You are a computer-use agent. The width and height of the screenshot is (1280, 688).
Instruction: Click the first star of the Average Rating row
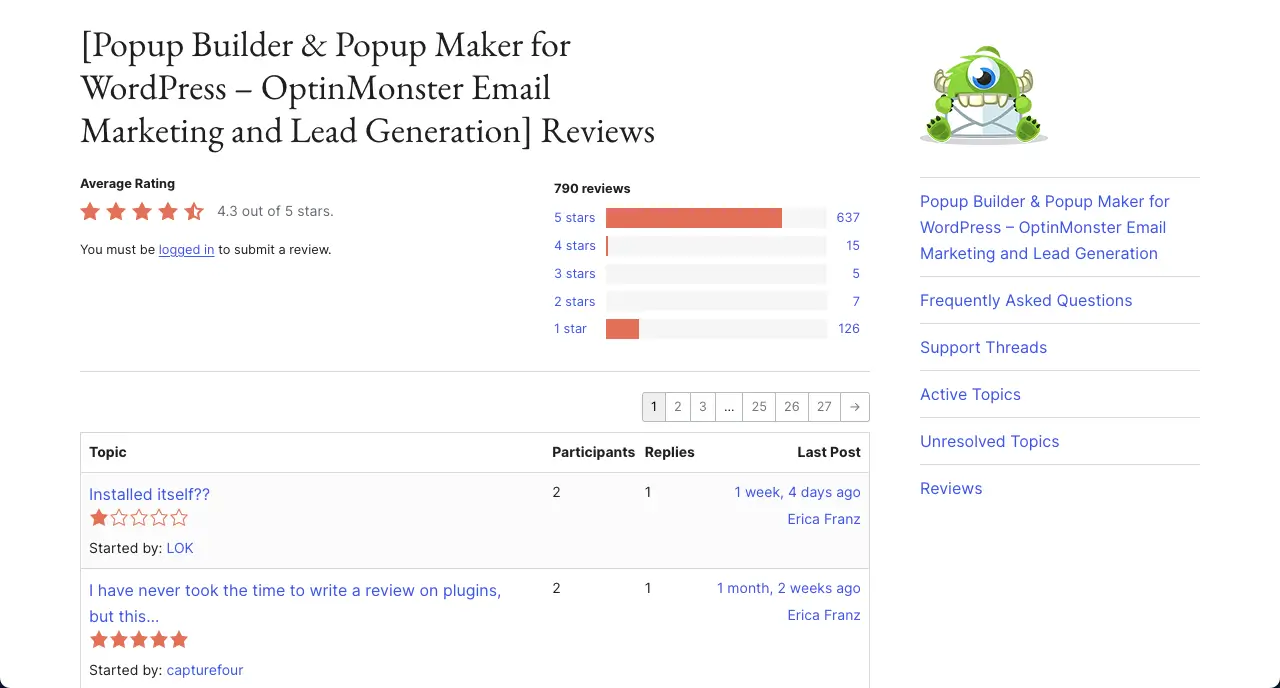90,211
